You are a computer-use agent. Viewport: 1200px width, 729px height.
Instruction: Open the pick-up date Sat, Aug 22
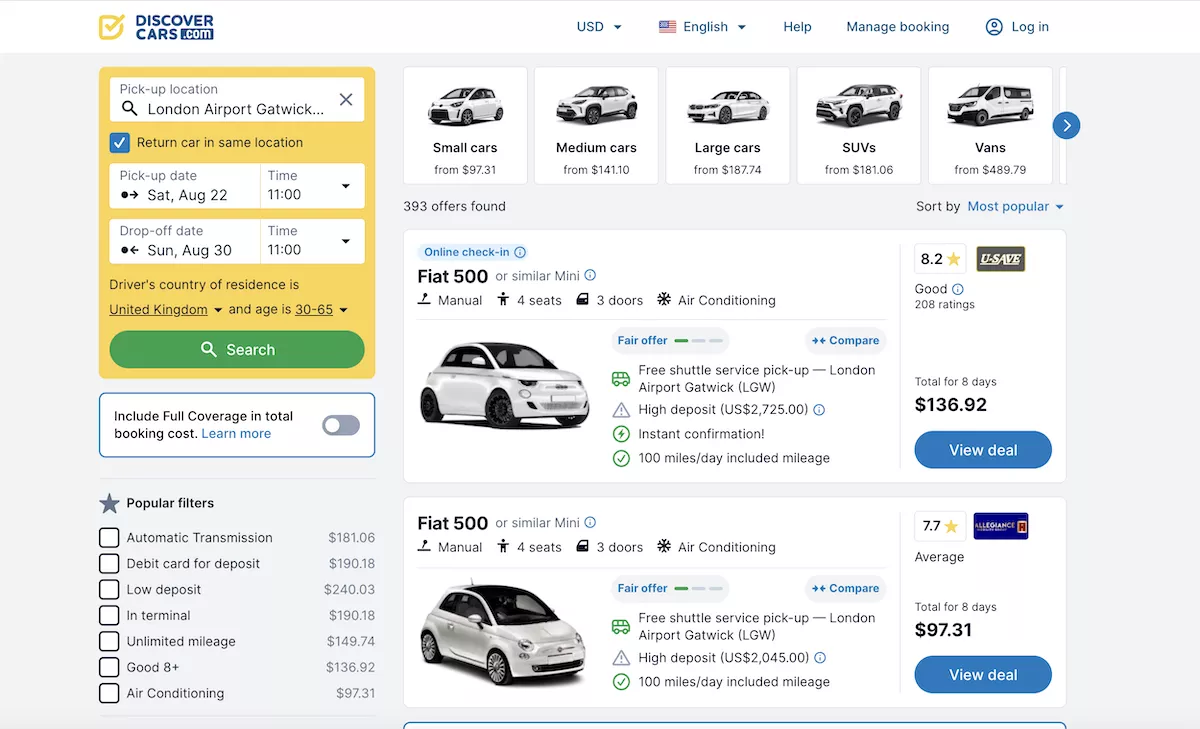(x=185, y=186)
